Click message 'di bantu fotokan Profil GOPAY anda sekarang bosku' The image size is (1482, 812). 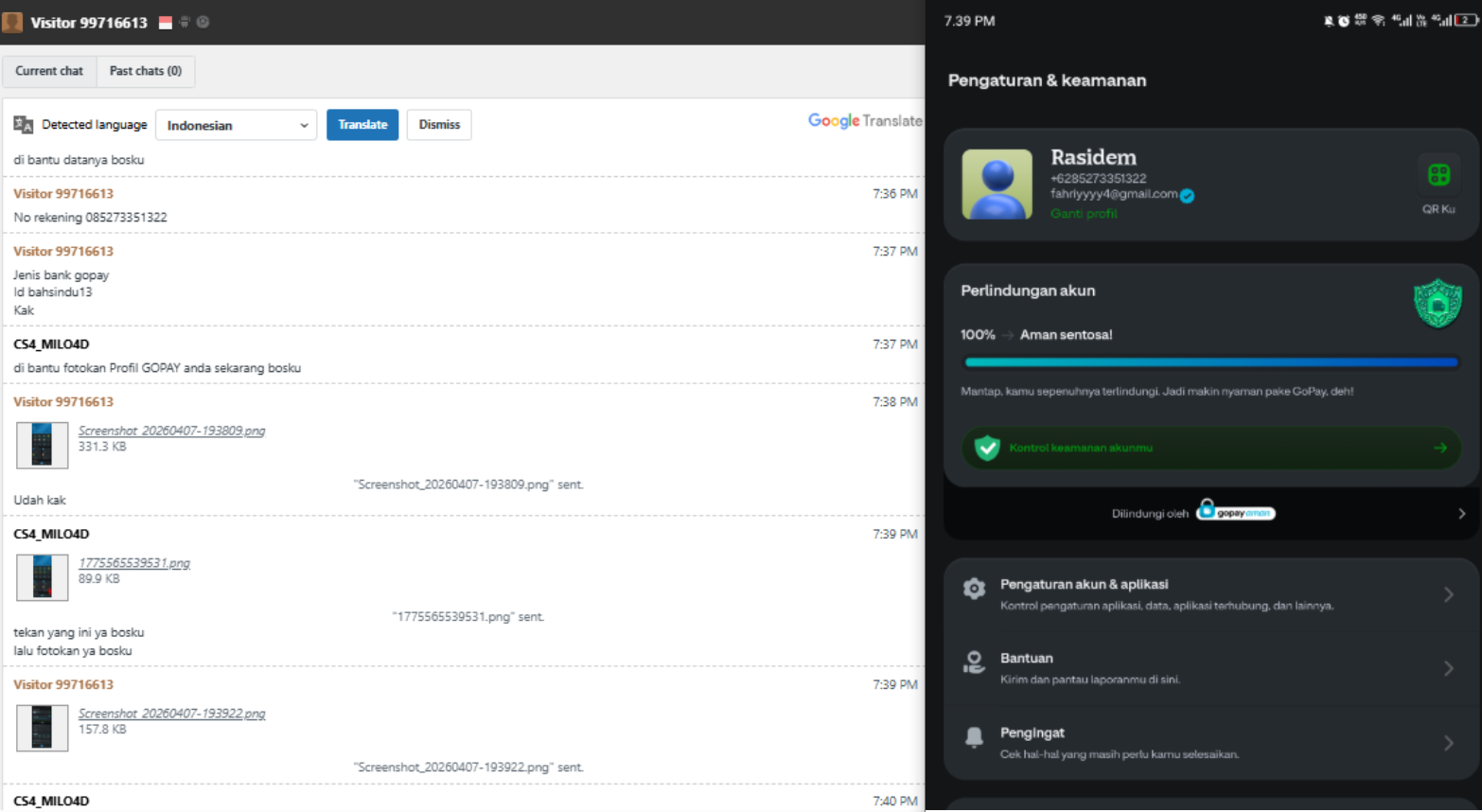tap(157, 368)
